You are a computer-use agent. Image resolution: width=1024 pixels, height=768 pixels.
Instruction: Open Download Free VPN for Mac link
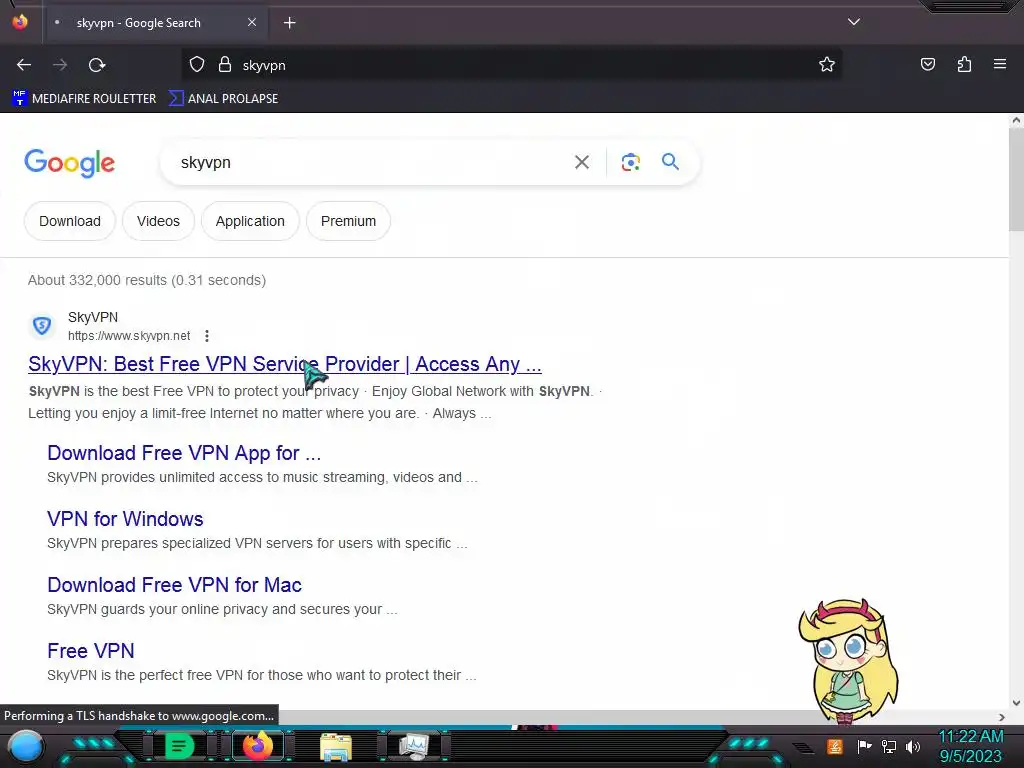tap(174, 584)
